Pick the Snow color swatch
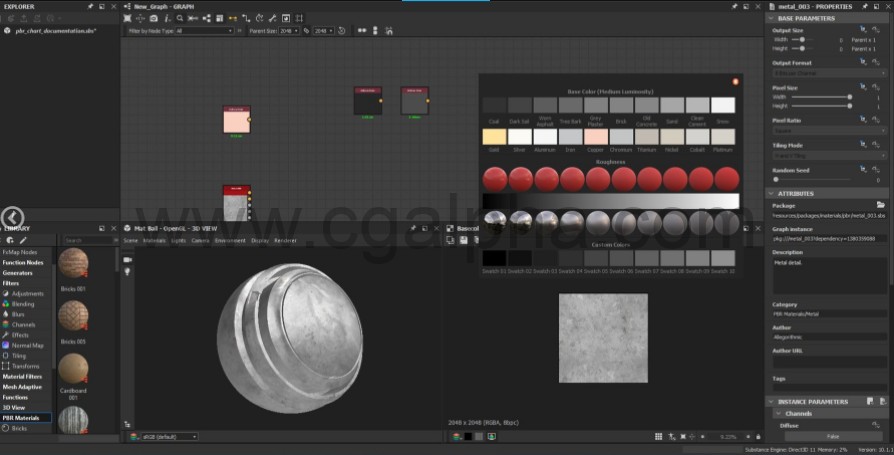The height and width of the screenshot is (455, 894). click(x=722, y=105)
